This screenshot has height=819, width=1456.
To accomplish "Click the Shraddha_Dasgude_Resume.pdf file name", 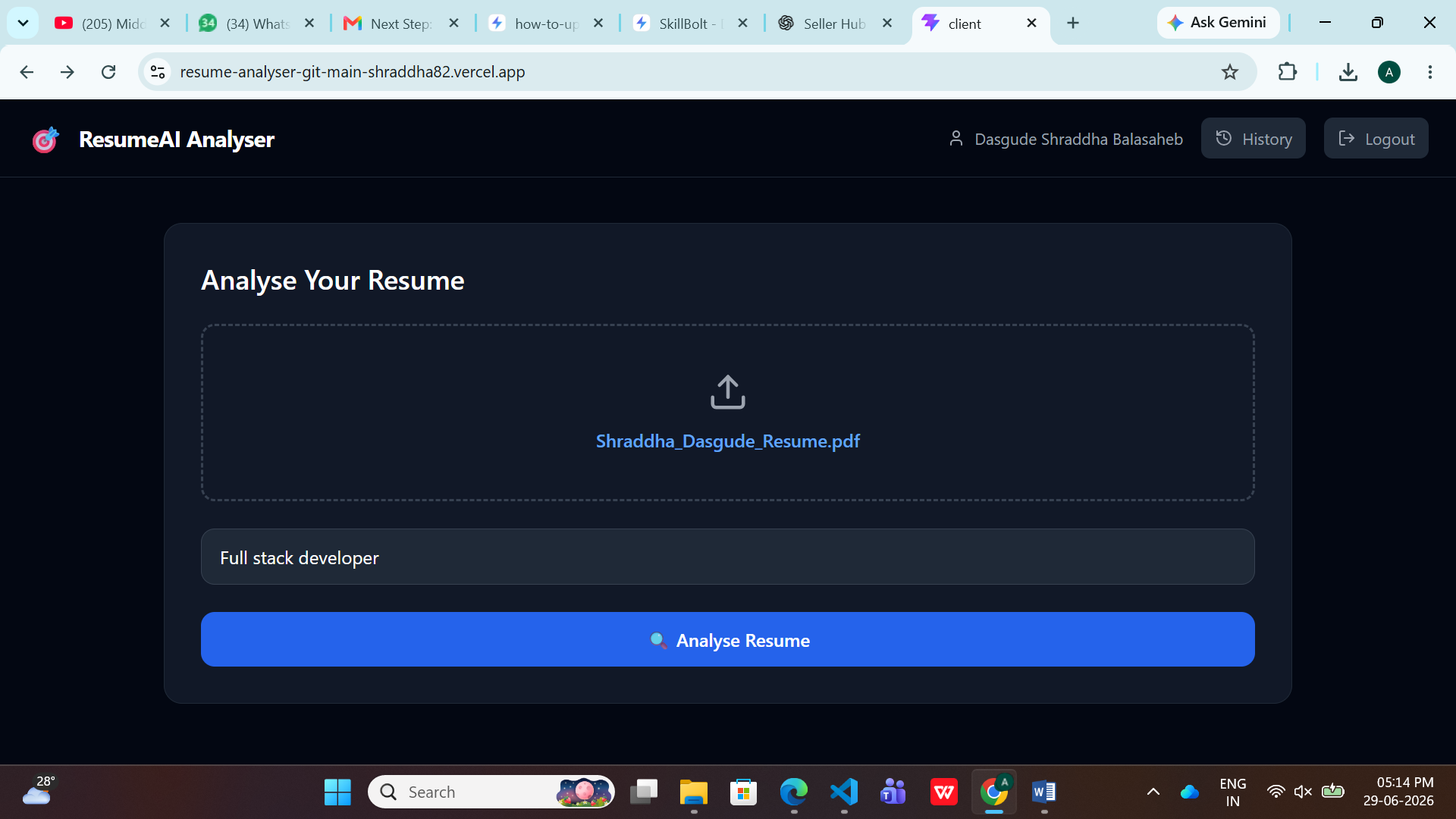I will pos(728,441).
